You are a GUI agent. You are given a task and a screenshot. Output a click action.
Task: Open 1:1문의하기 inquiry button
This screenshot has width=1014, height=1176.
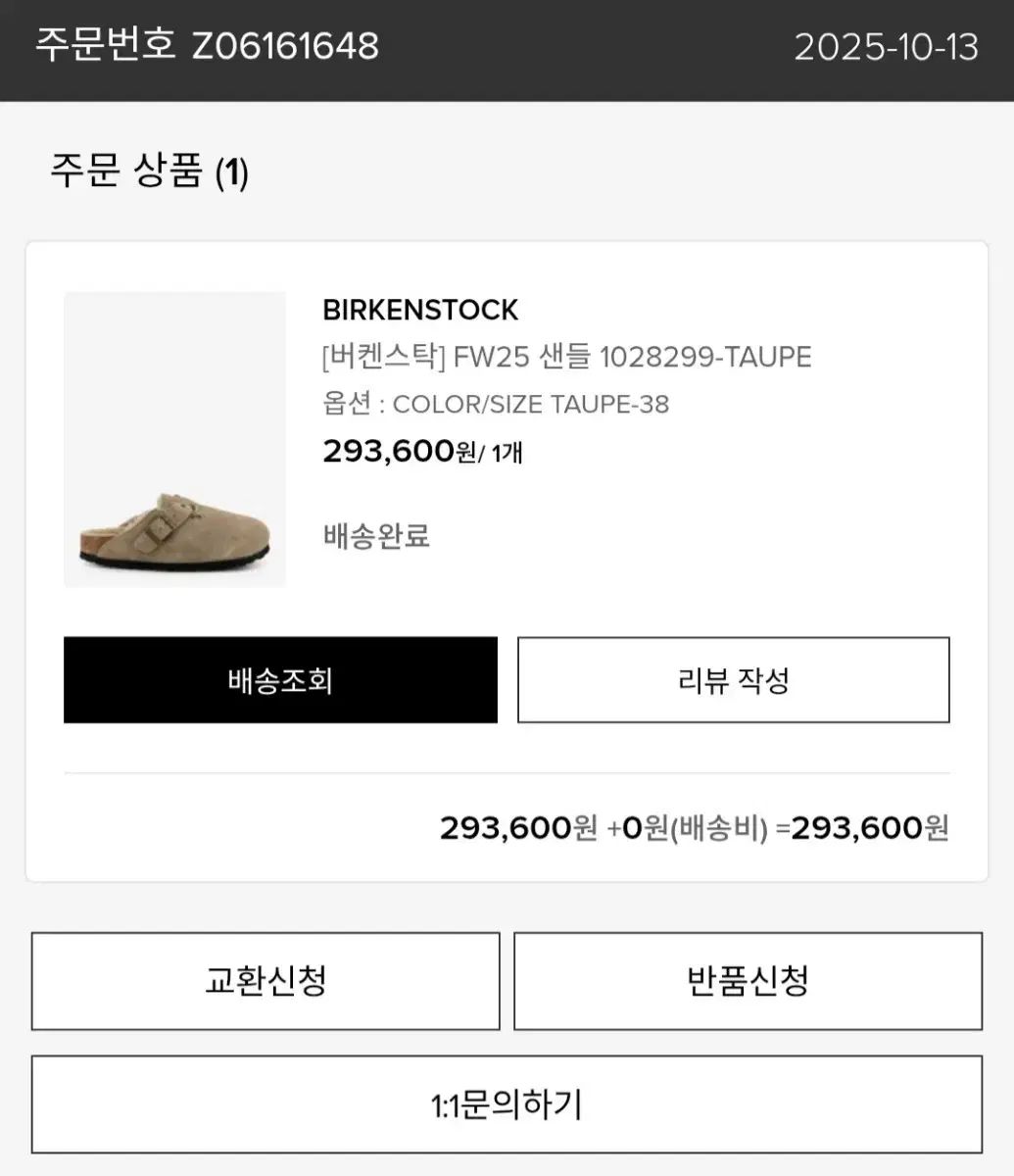[507, 1104]
